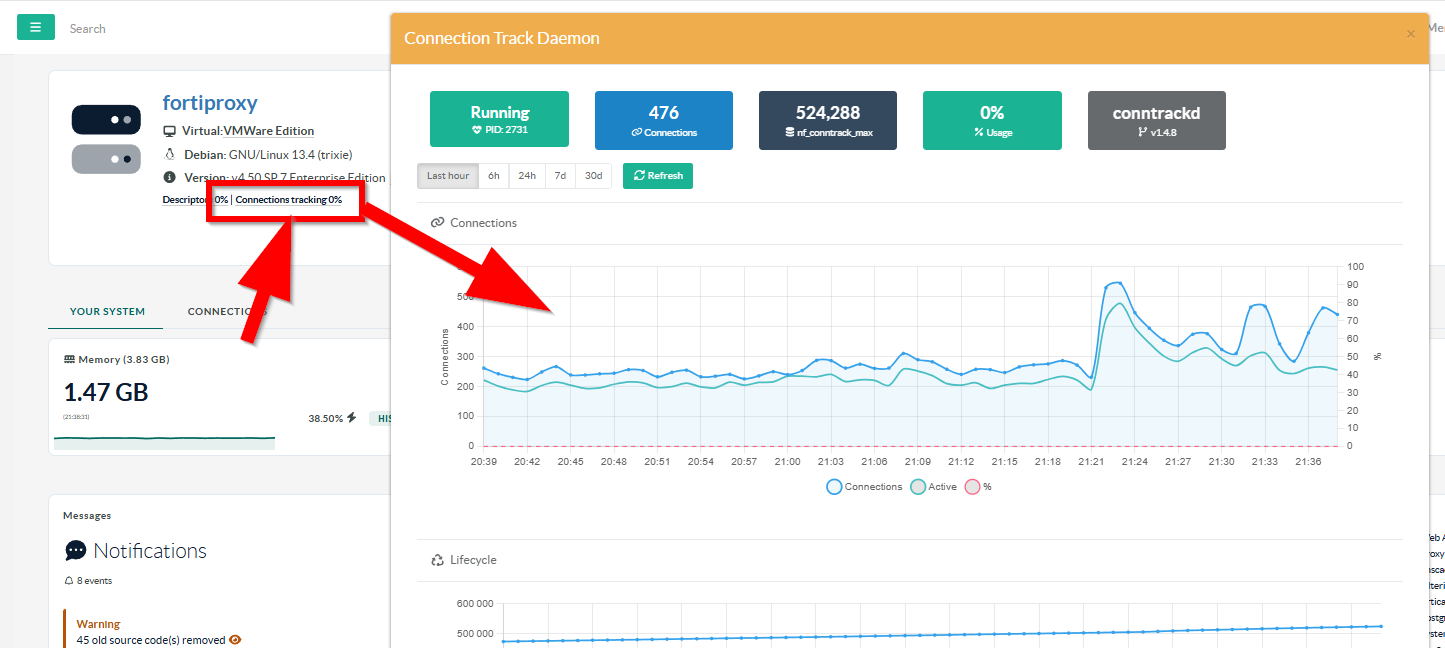Click the eye icon beside source codes removed
Image resolution: width=1445 pixels, height=648 pixels.
(235, 640)
